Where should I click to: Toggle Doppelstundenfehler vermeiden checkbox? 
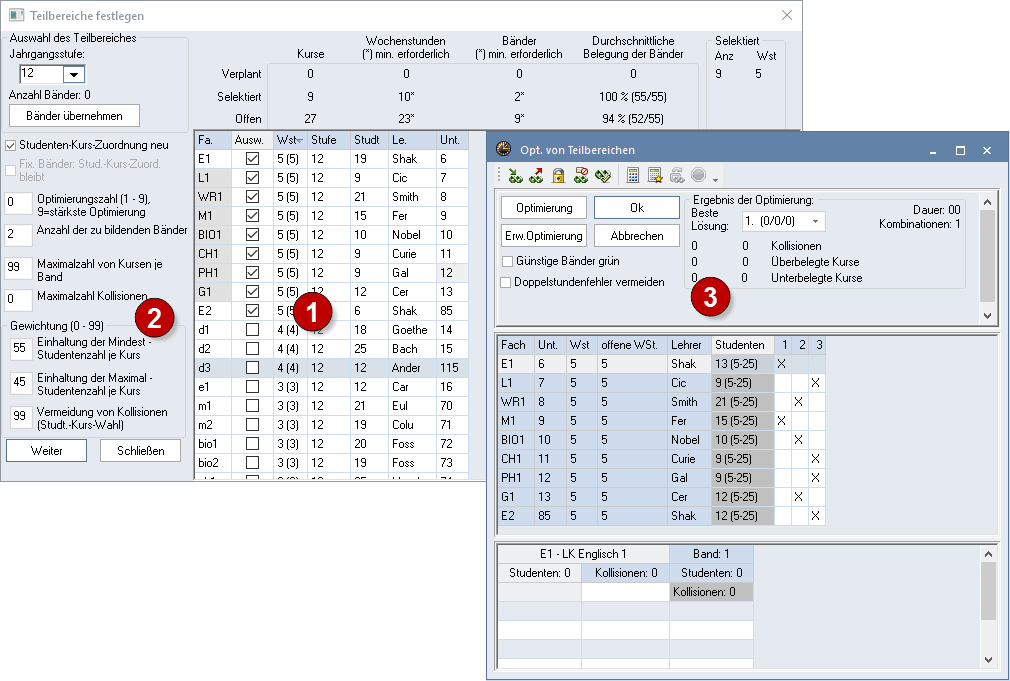pos(506,282)
